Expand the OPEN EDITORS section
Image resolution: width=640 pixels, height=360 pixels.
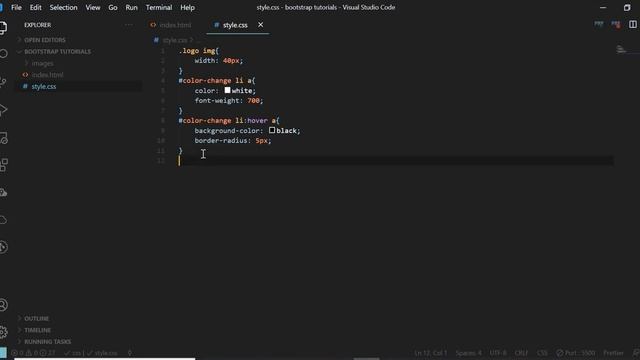click(x=44, y=40)
